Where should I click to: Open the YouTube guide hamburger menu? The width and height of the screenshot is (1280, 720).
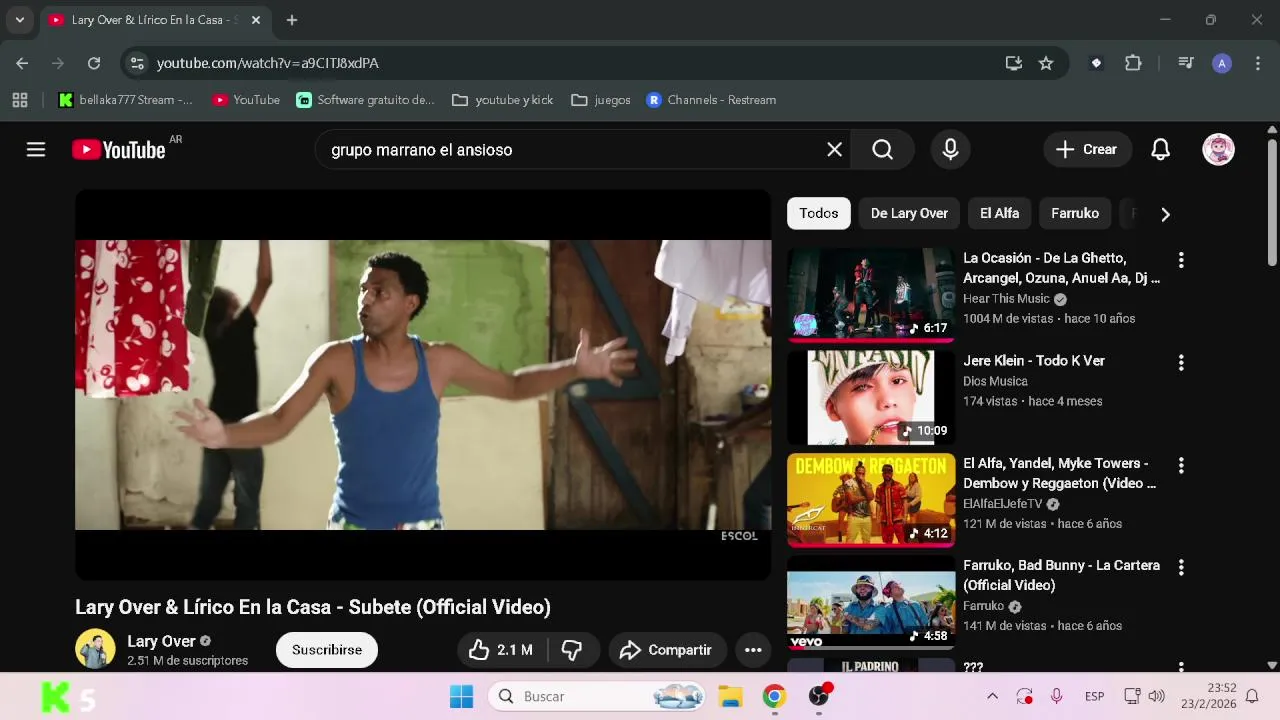point(36,150)
